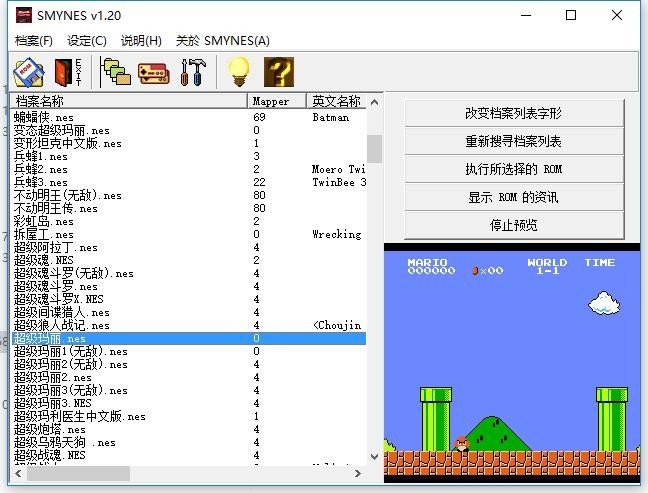
Task: Click the horizontal scroll left arrow
Action: [x=18, y=474]
